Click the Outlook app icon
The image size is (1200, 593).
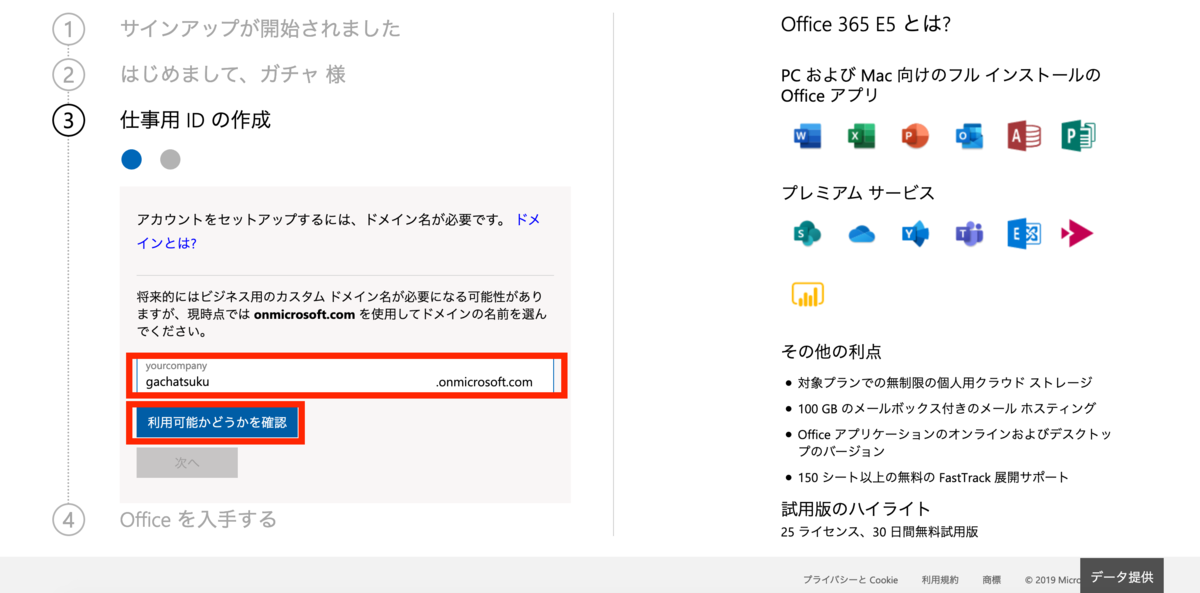pyautogui.click(x=969, y=135)
